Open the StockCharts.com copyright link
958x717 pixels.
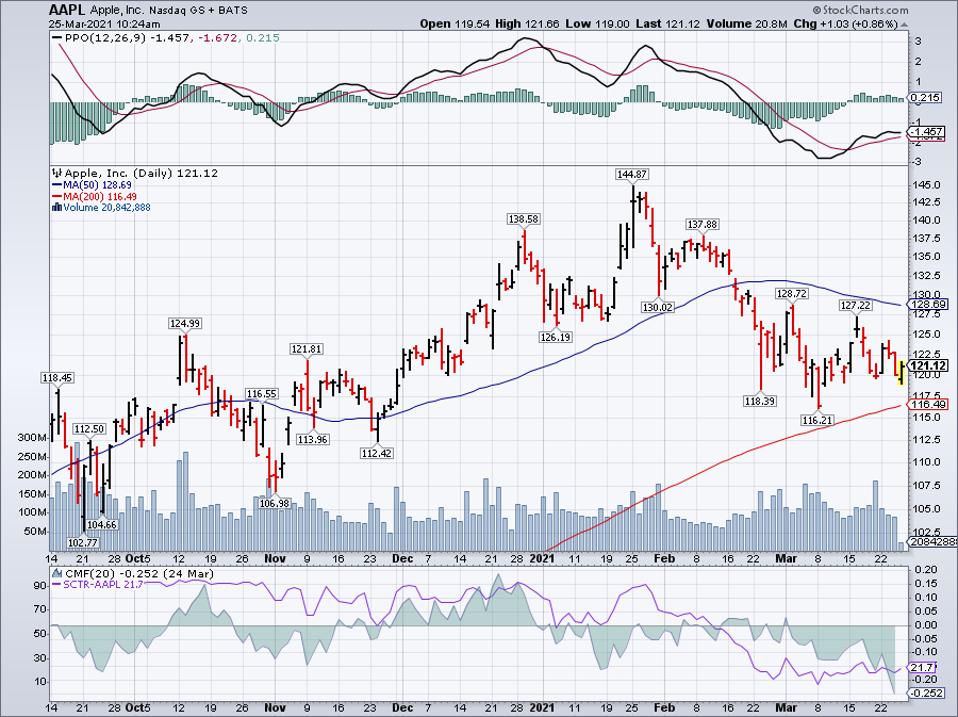(860, 10)
